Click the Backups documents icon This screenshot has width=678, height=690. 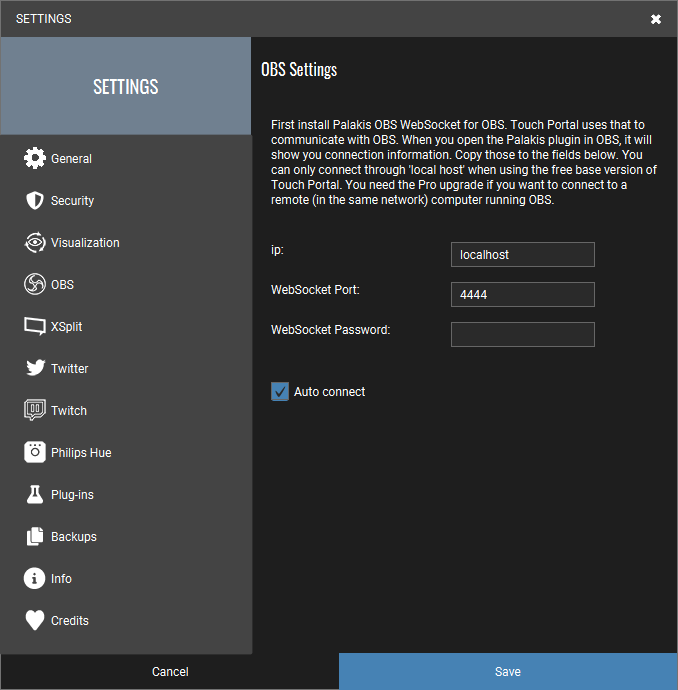[35, 536]
